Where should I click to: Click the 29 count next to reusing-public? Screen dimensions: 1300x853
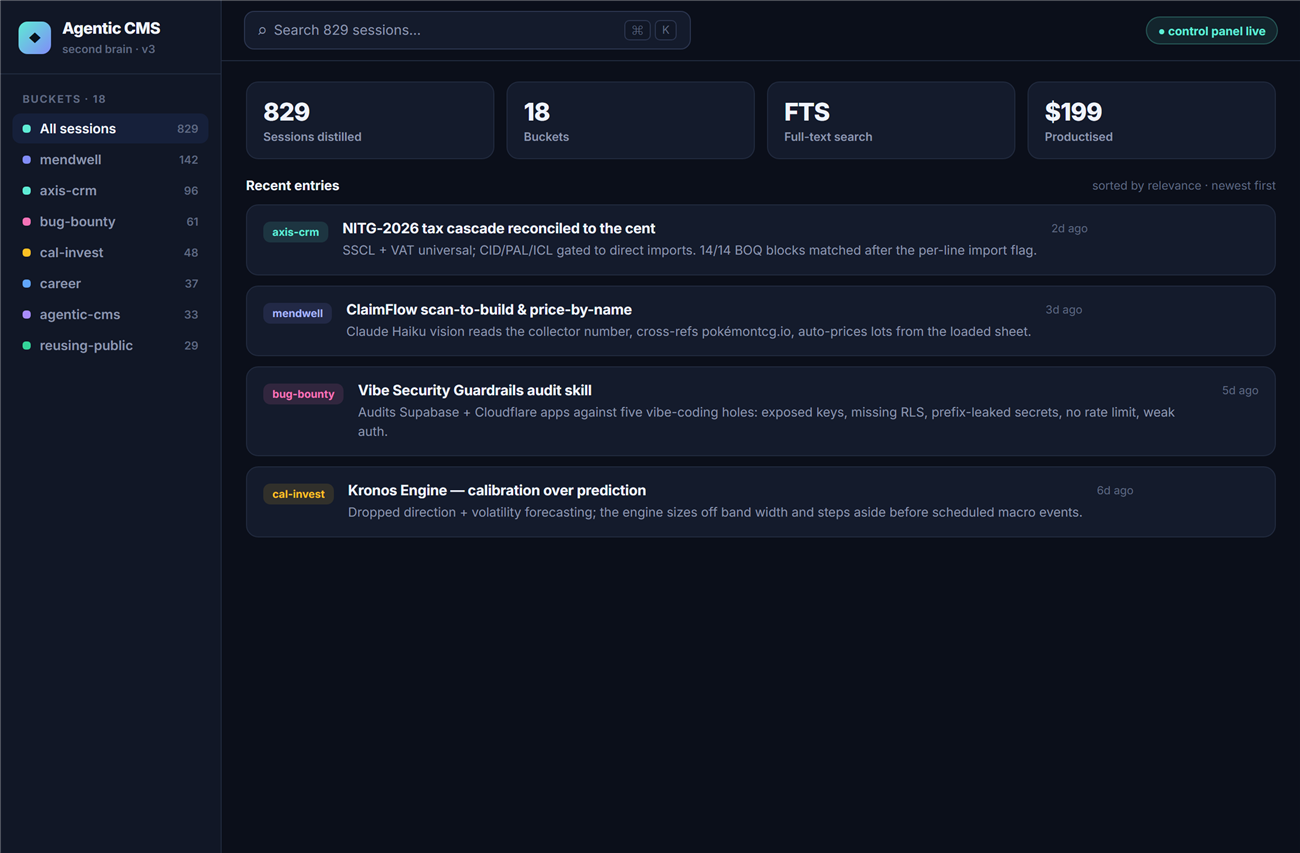191,346
